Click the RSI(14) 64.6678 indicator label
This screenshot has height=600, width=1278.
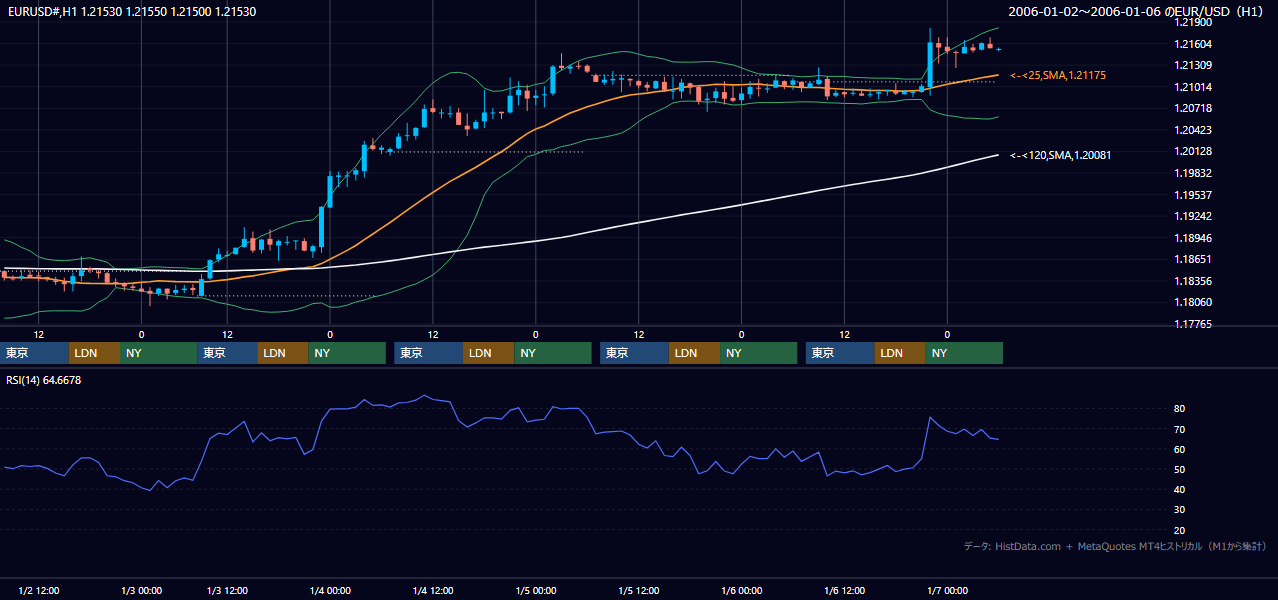pyautogui.click(x=43, y=380)
